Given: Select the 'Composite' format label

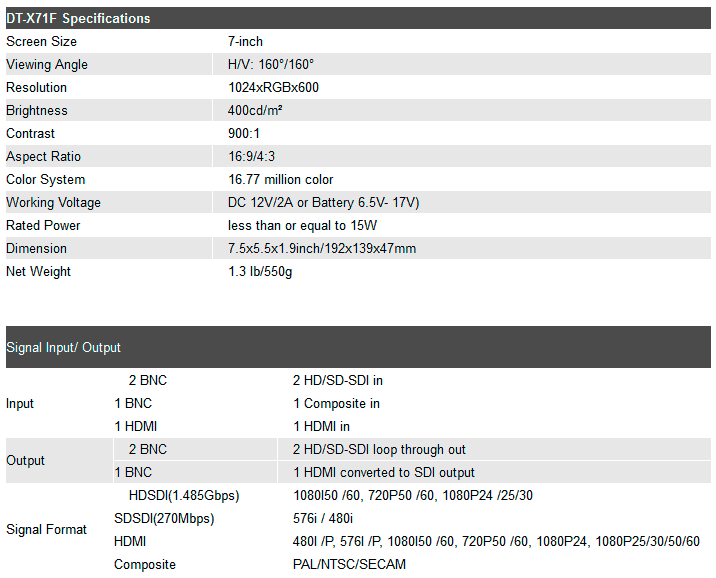Looking at the screenshot, I should pyautogui.click(x=145, y=565).
